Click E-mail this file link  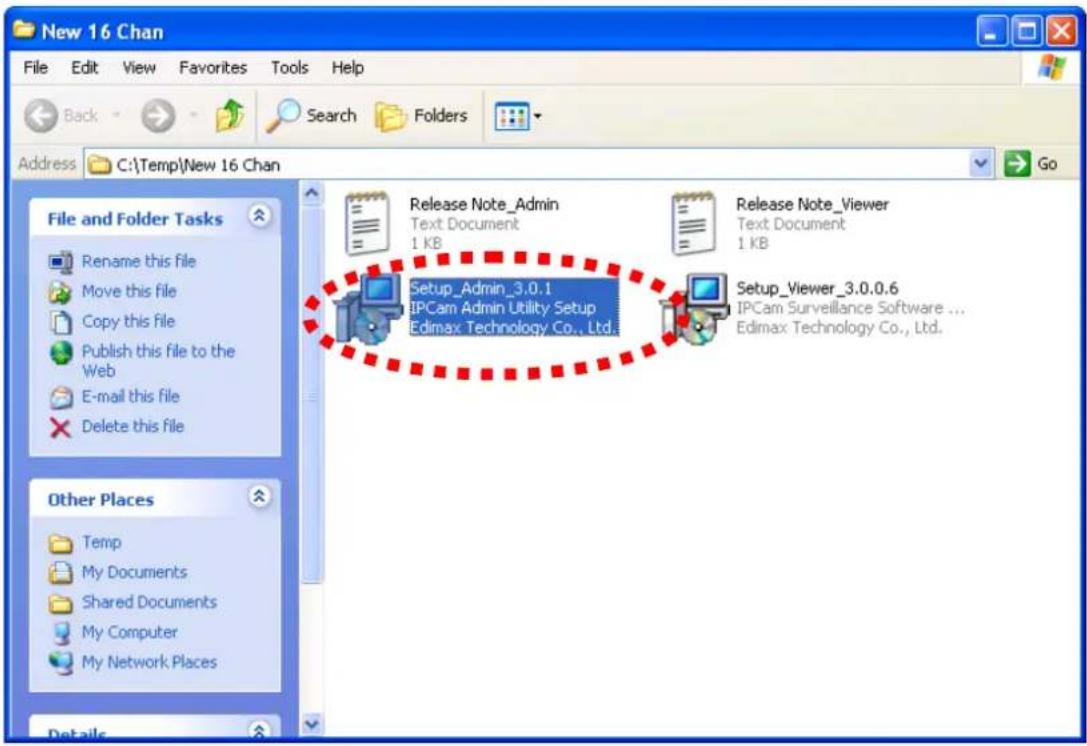point(130,397)
